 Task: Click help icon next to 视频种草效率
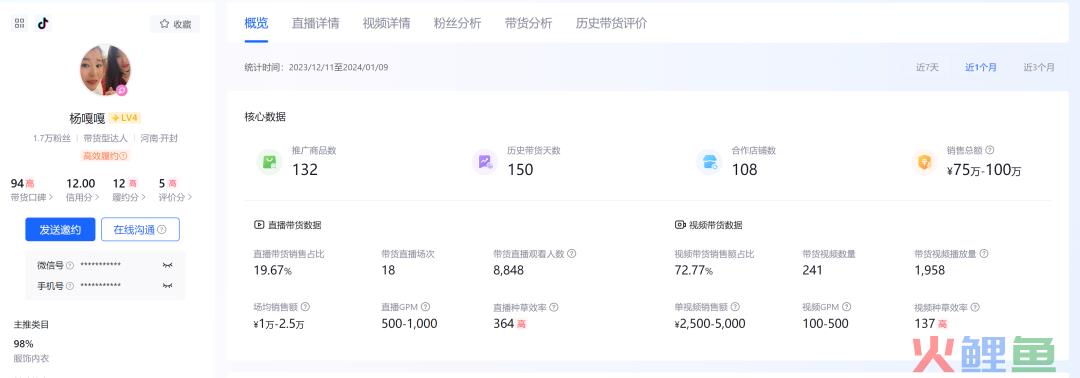click(x=975, y=307)
